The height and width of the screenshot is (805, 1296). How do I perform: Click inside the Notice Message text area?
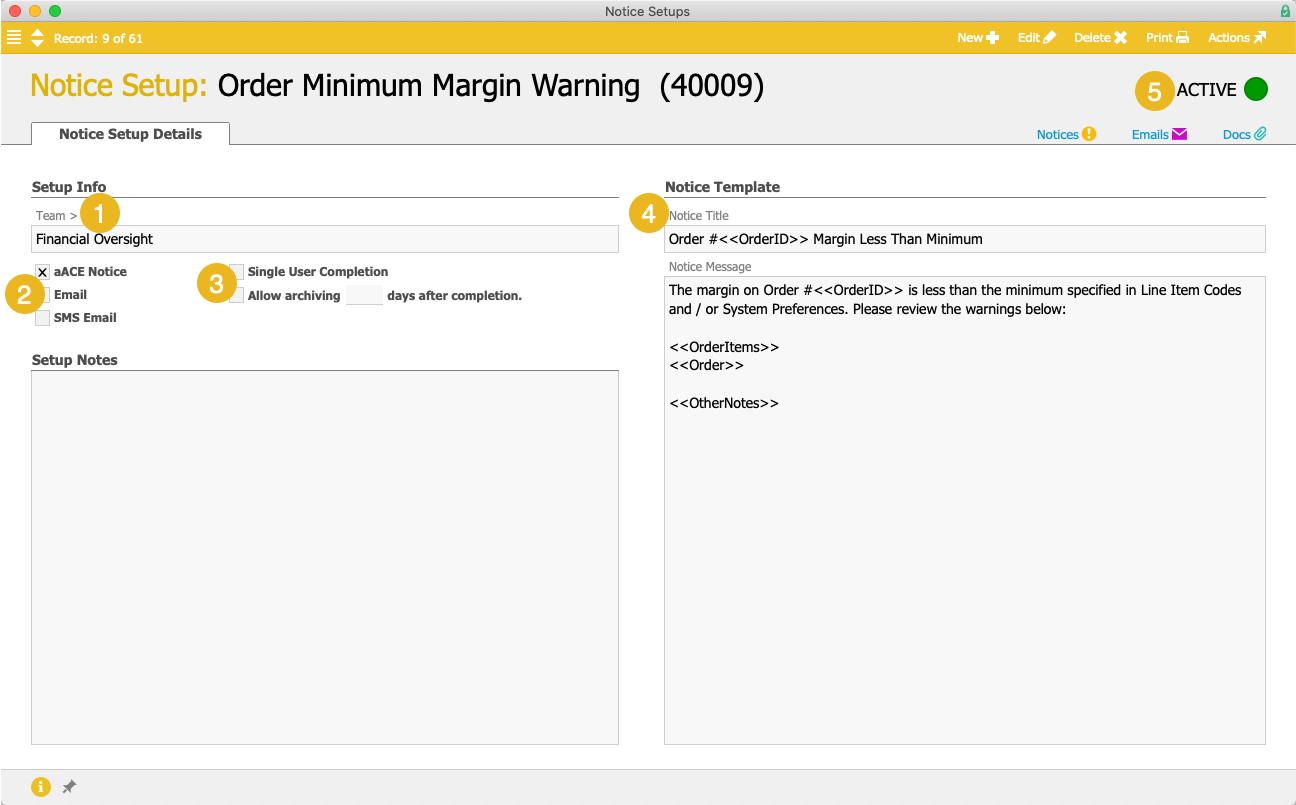click(x=965, y=511)
